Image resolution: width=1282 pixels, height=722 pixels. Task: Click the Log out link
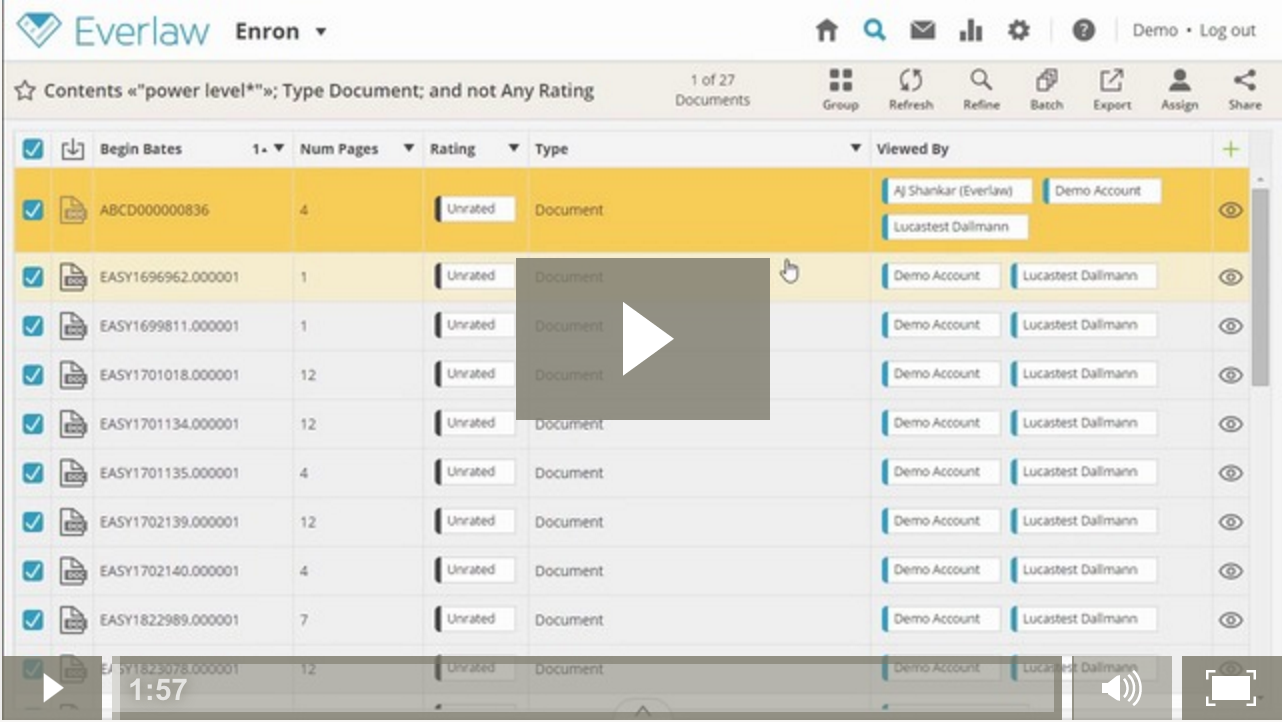pyautogui.click(x=1227, y=31)
